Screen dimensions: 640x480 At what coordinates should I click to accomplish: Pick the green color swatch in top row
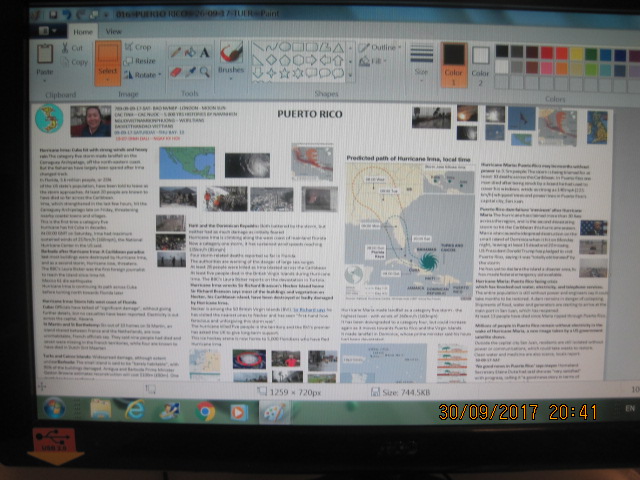coord(591,54)
